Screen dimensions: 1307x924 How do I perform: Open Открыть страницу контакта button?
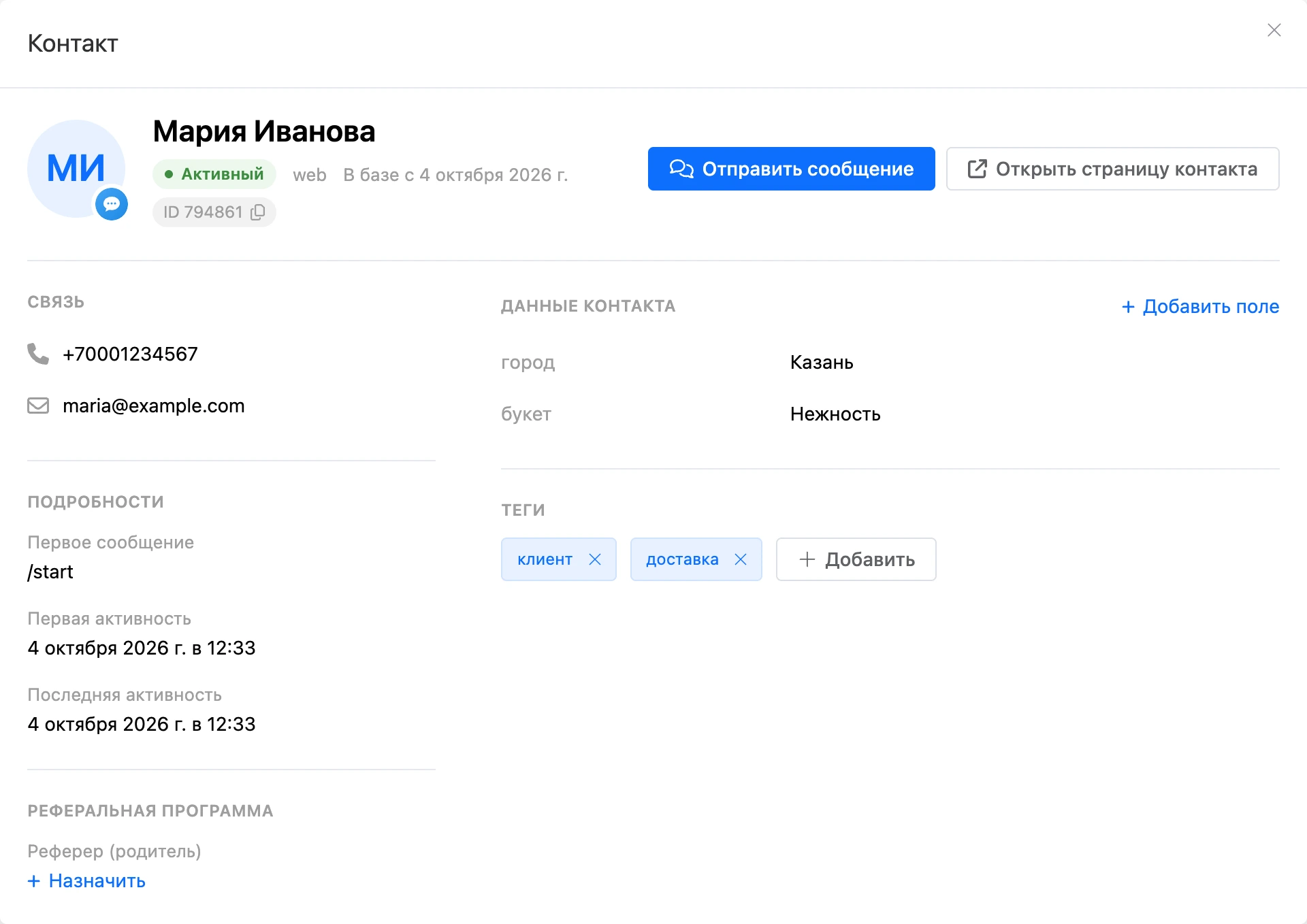1112,169
